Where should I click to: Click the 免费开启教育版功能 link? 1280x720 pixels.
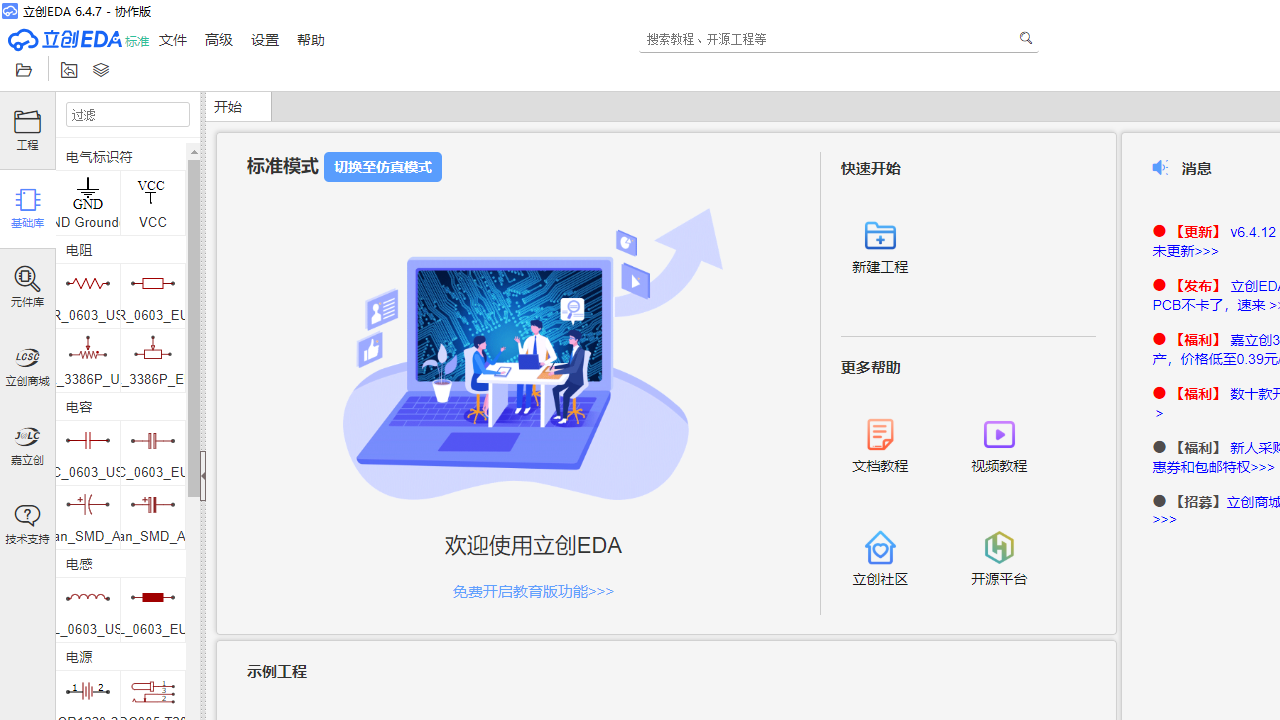tap(532, 591)
